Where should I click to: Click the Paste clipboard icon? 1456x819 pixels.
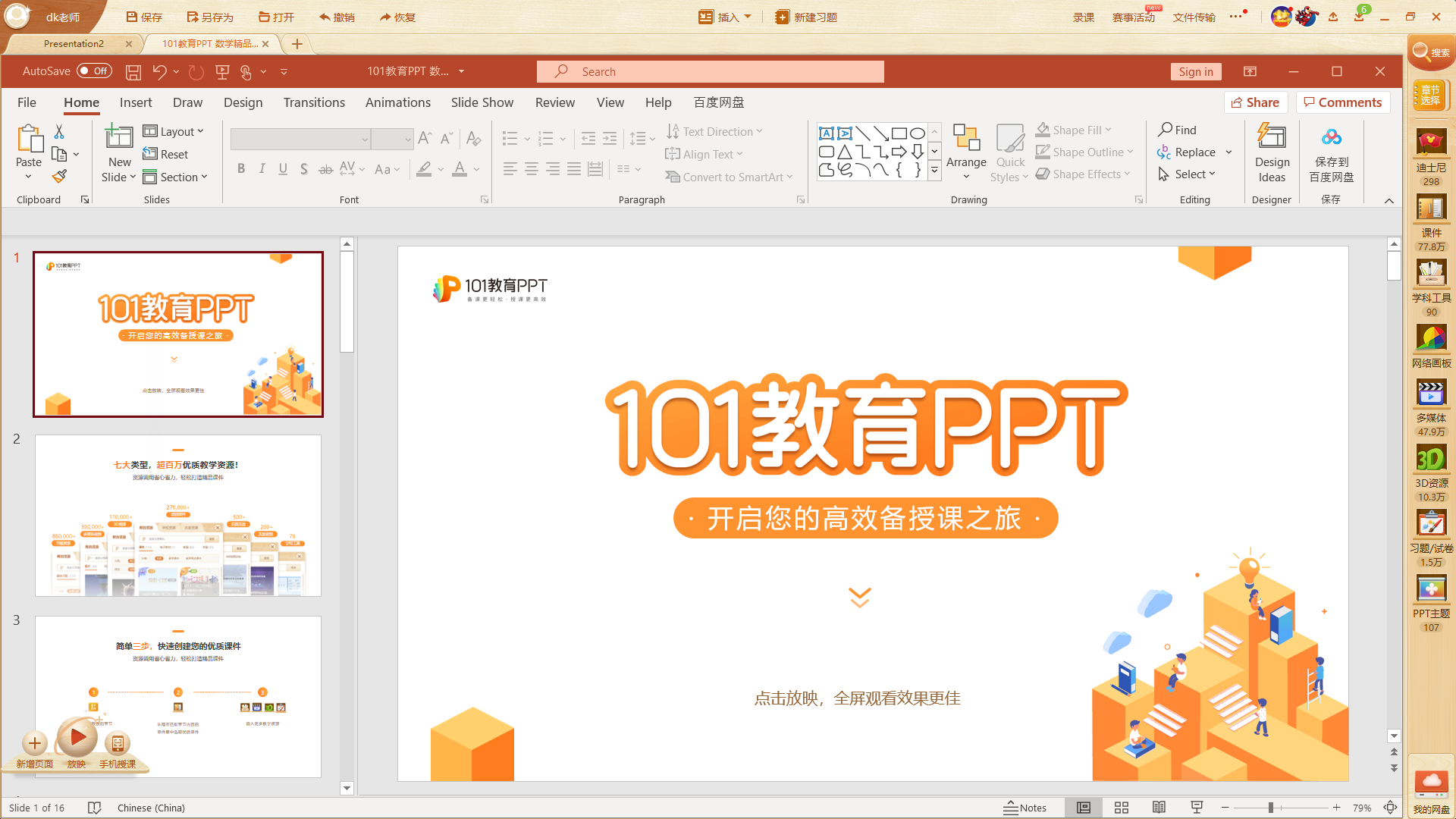click(29, 140)
